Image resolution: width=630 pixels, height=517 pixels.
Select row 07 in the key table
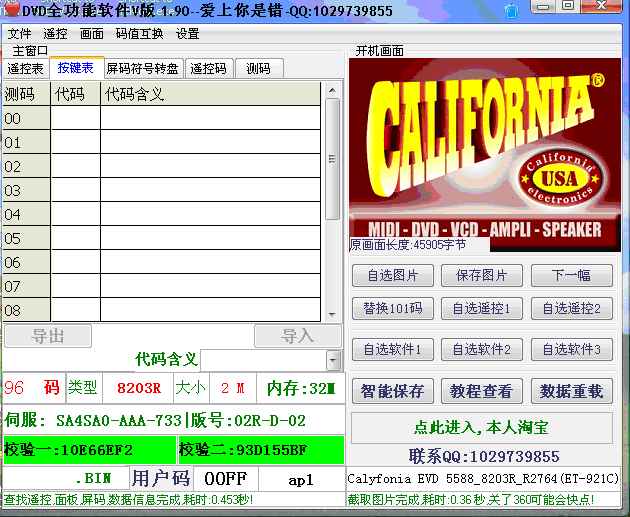coord(162,286)
